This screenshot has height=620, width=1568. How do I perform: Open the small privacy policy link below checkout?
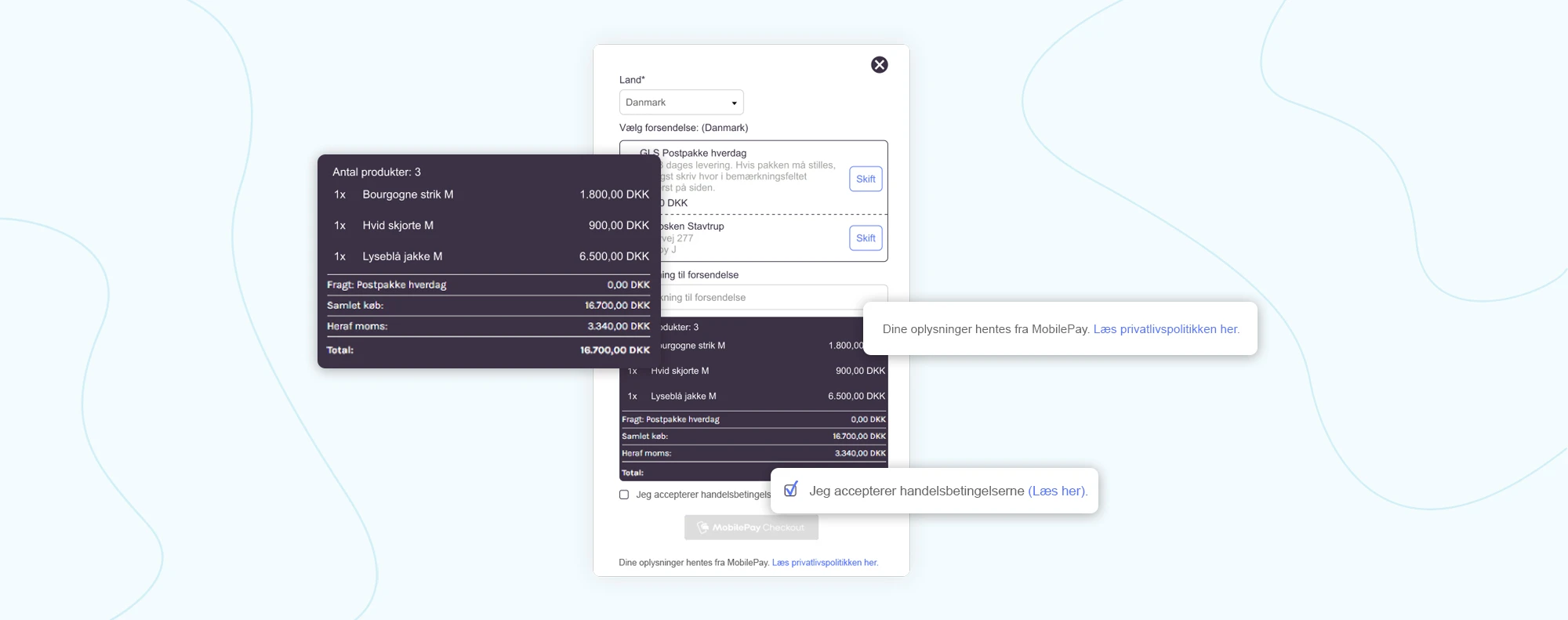pyautogui.click(x=825, y=563)
